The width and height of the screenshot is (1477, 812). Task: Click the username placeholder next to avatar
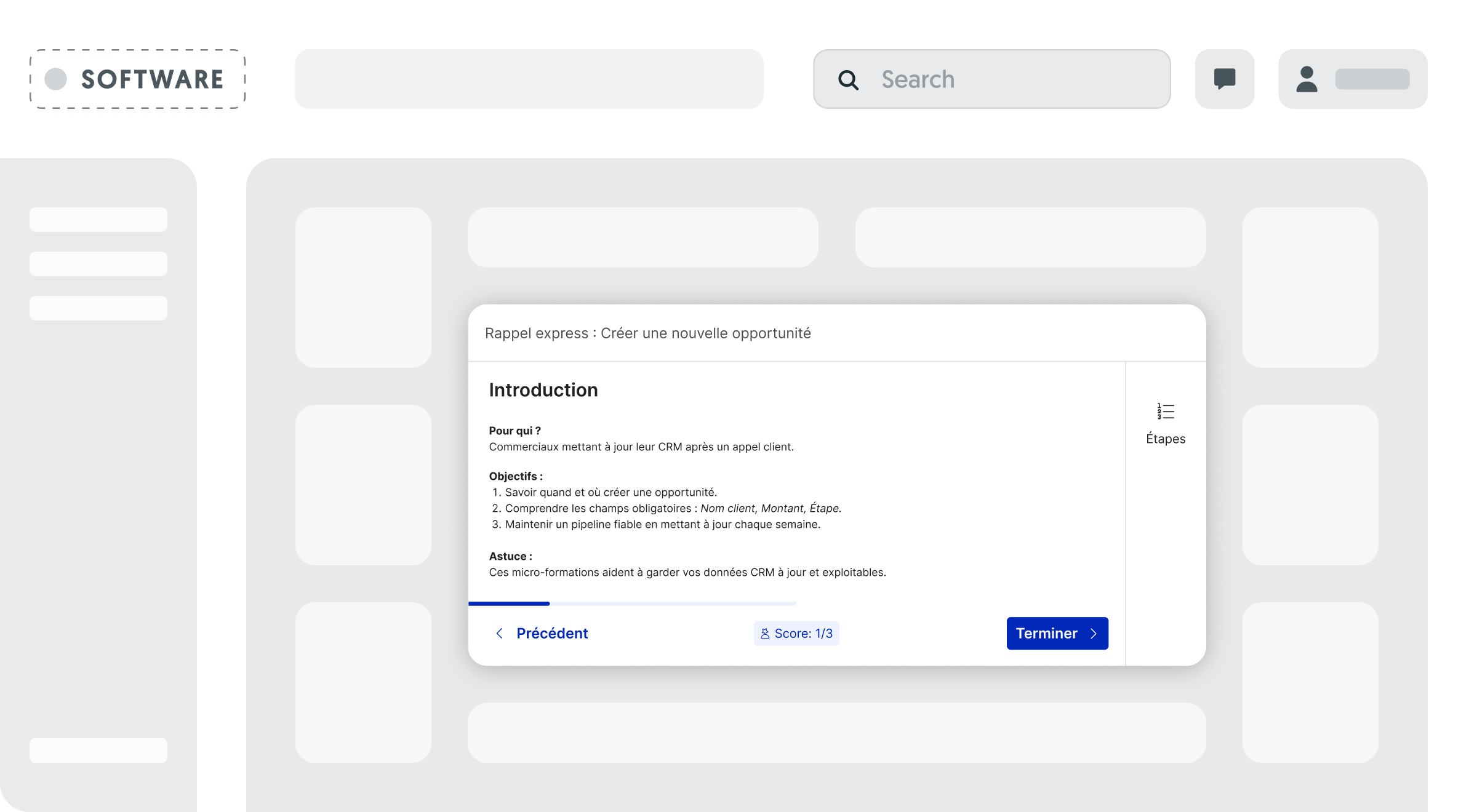click(1372, 79)
